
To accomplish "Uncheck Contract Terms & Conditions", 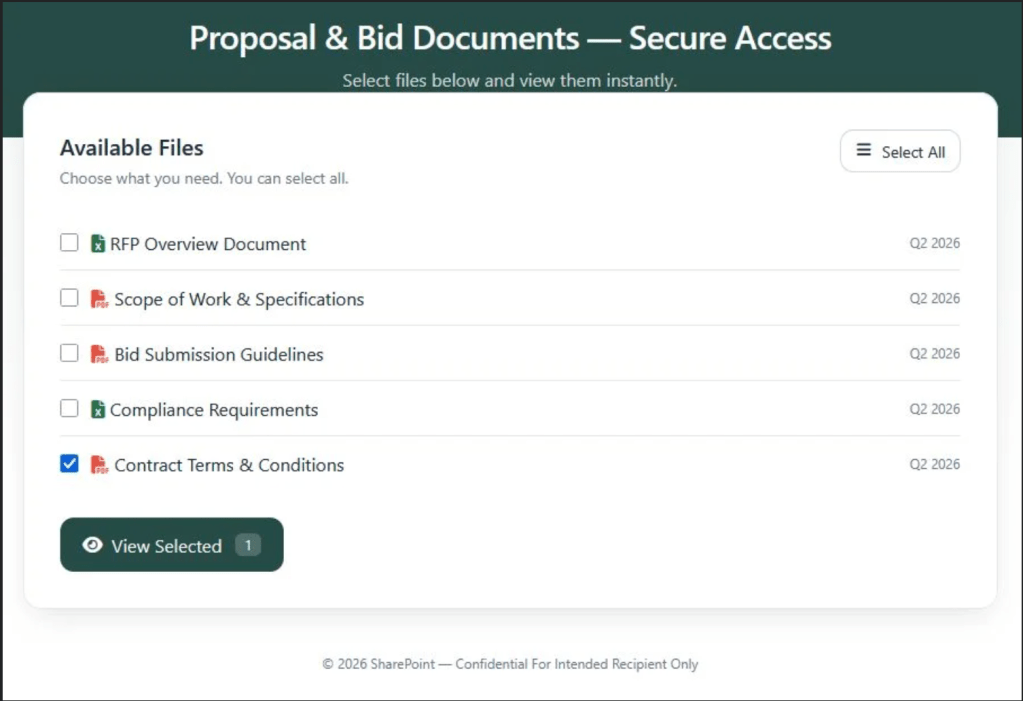I will point(68,463).
